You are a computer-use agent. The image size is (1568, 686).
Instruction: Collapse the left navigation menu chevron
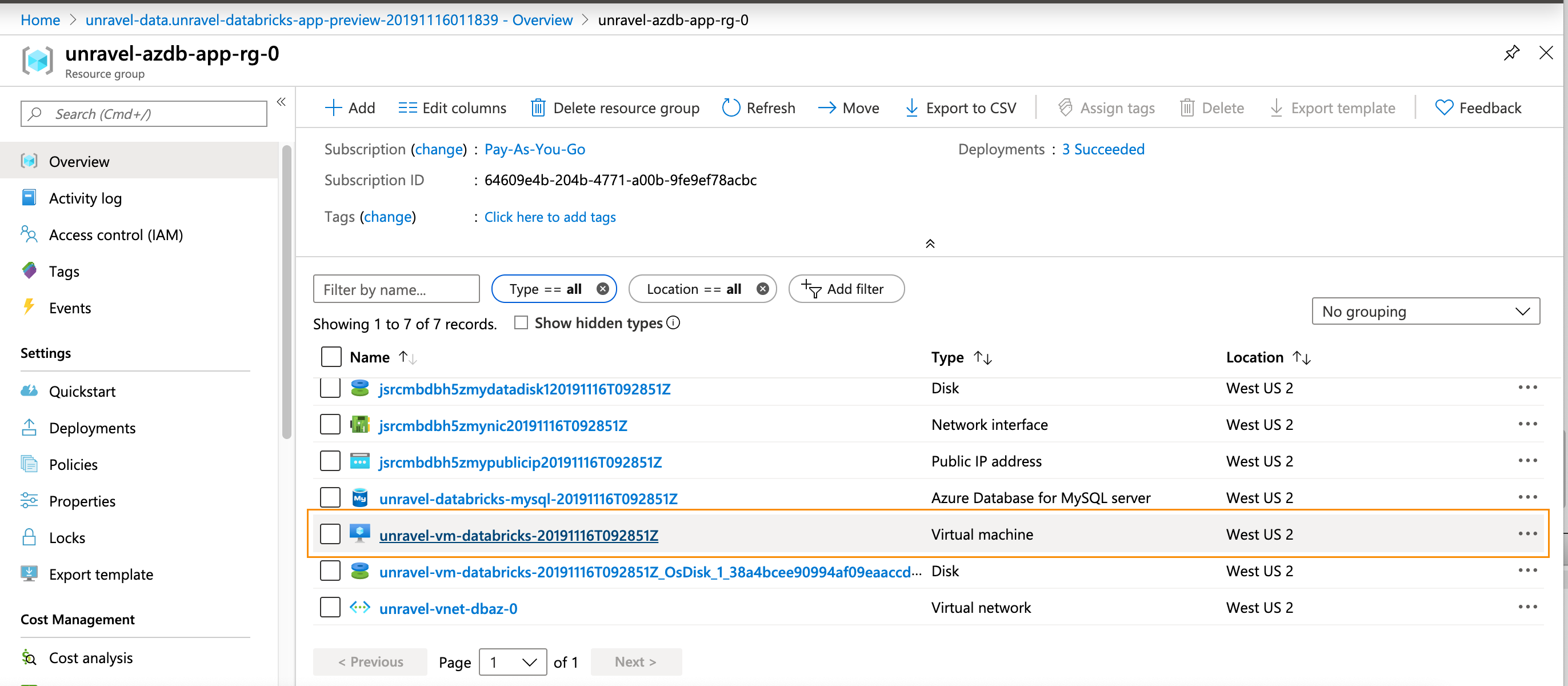tap(281, 102)
